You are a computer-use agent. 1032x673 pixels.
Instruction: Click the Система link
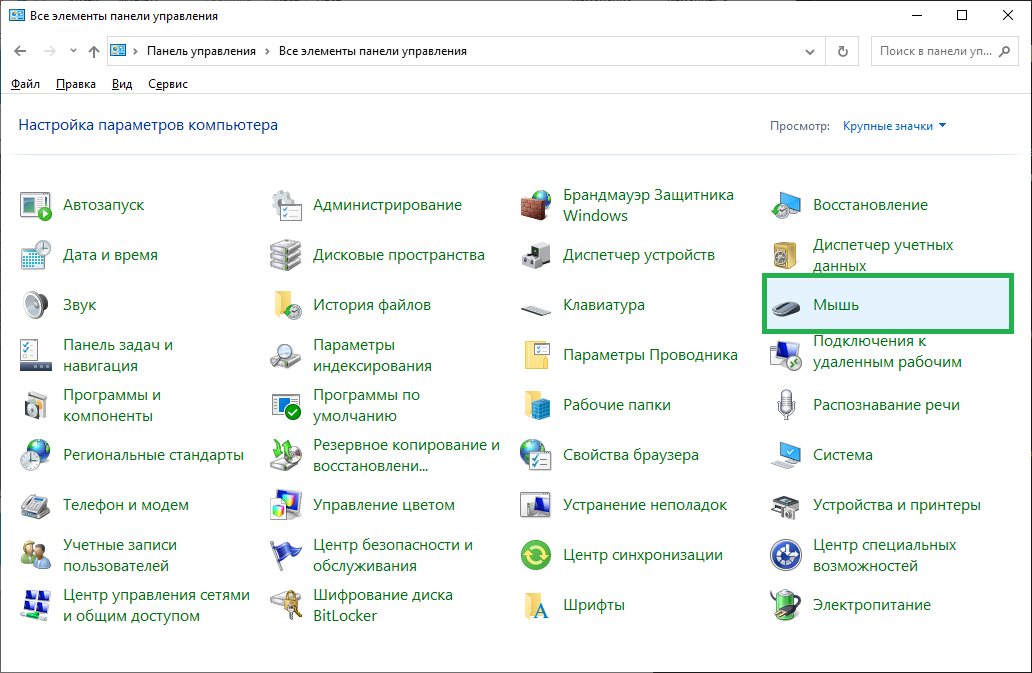pos(842,455)
